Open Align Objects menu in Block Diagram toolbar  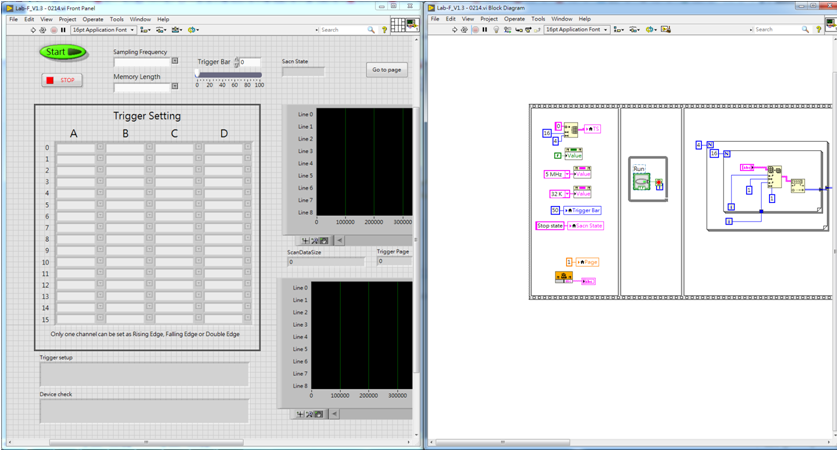pos(618,29)
